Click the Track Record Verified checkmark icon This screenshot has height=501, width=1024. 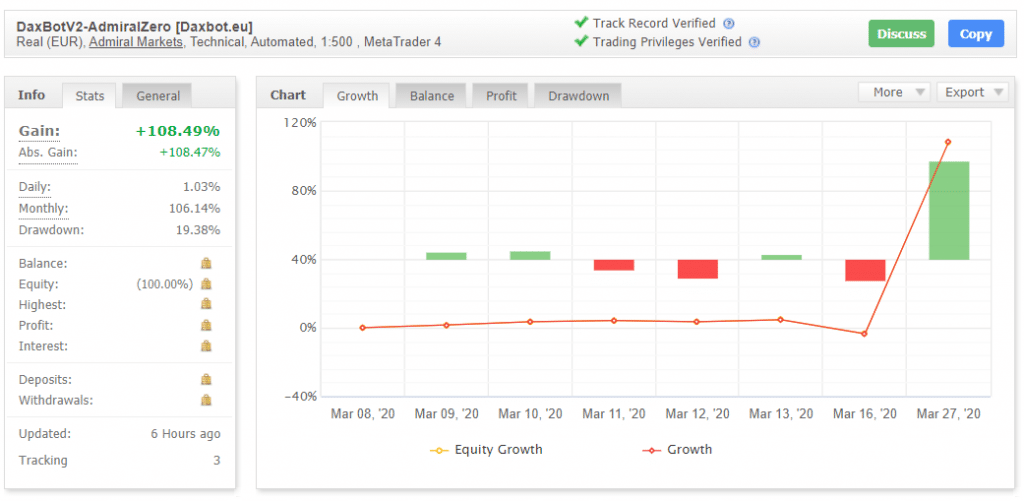tap(581, 23)
